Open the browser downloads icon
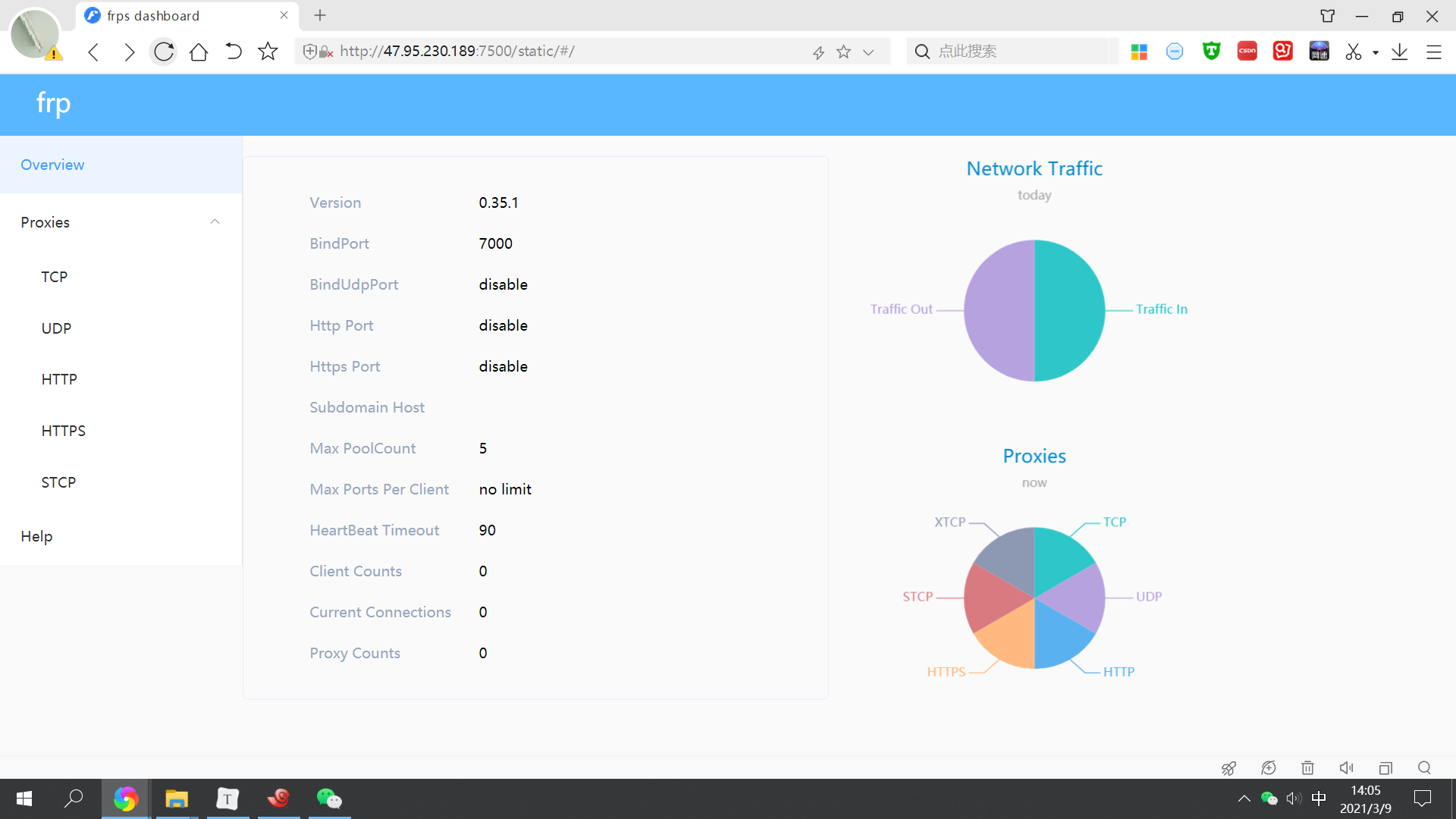The height and width of the screenshot is (819, 1456). [1400, 52]
